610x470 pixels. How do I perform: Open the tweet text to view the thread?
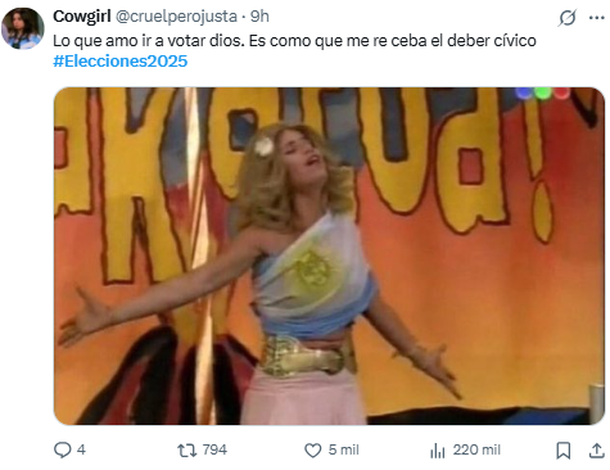[294, 41]
